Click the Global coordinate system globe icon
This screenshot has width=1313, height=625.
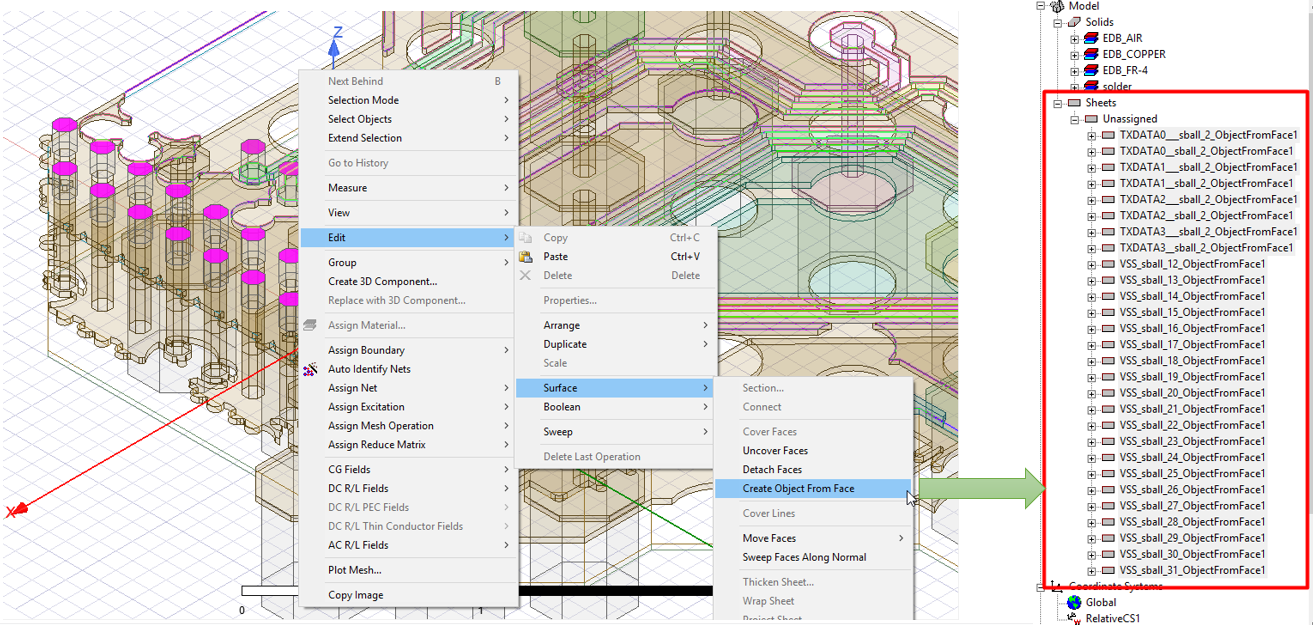[x=1074, y=603]
